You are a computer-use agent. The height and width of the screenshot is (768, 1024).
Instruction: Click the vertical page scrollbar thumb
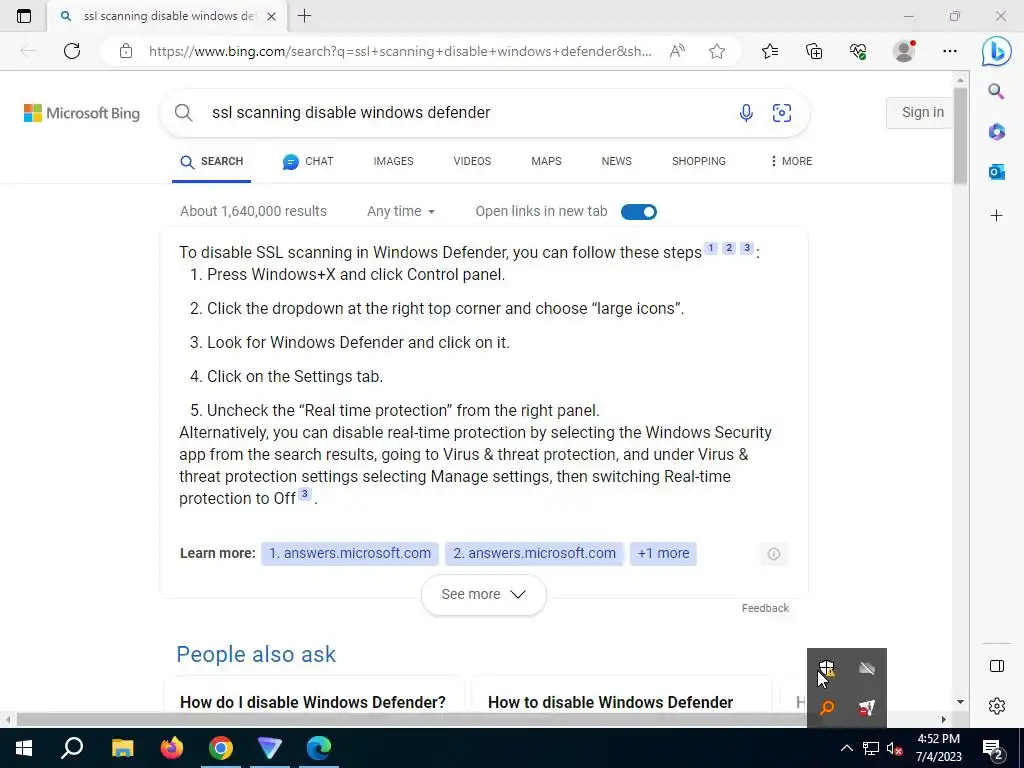pyautogui.click(x=960, y=136)
